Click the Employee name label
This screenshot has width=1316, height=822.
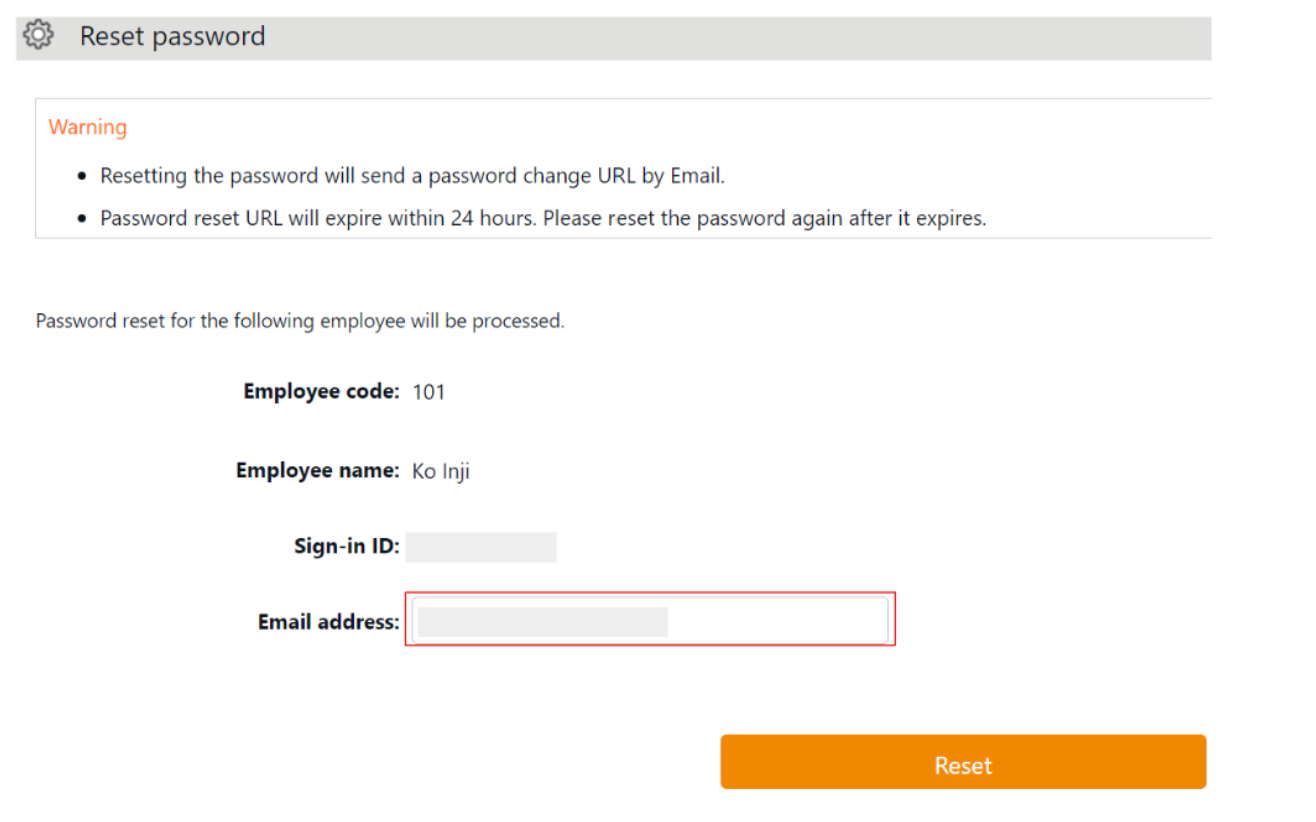pos(317,470)
